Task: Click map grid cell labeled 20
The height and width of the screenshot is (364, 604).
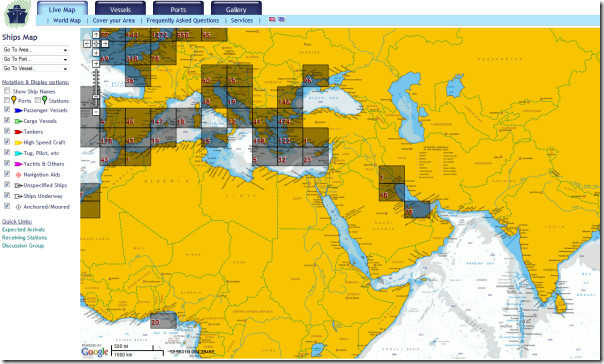Action: tap(164, 320)
